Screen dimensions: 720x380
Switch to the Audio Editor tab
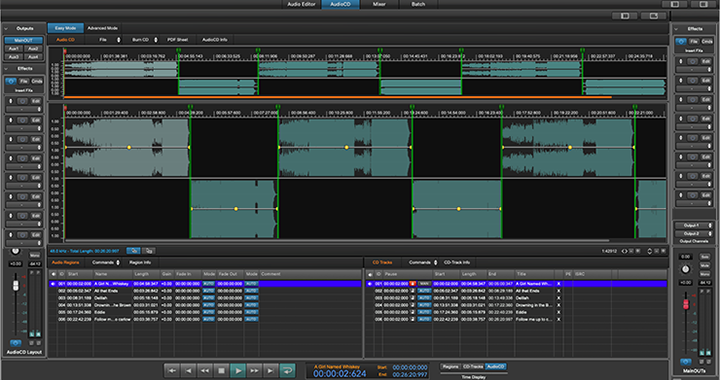point(301,4)
